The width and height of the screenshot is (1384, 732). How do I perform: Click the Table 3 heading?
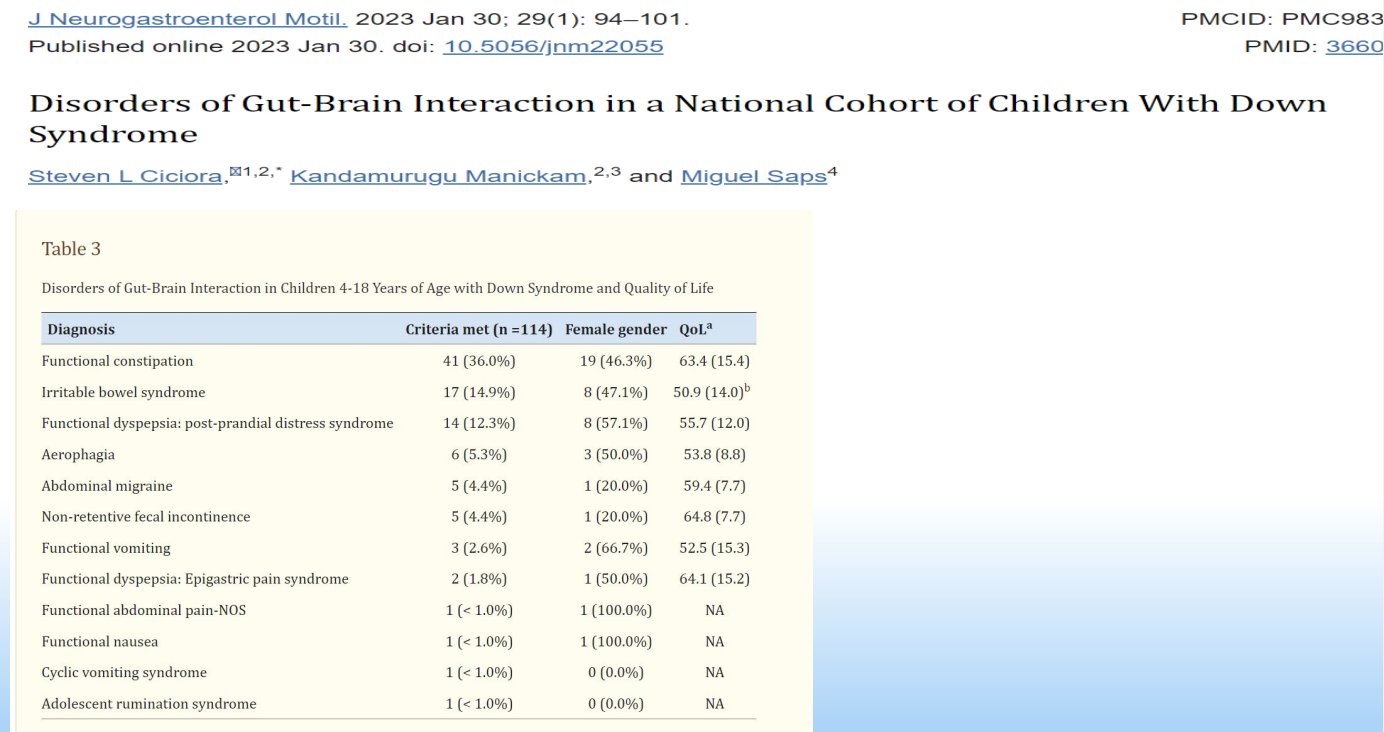point(71,249)
